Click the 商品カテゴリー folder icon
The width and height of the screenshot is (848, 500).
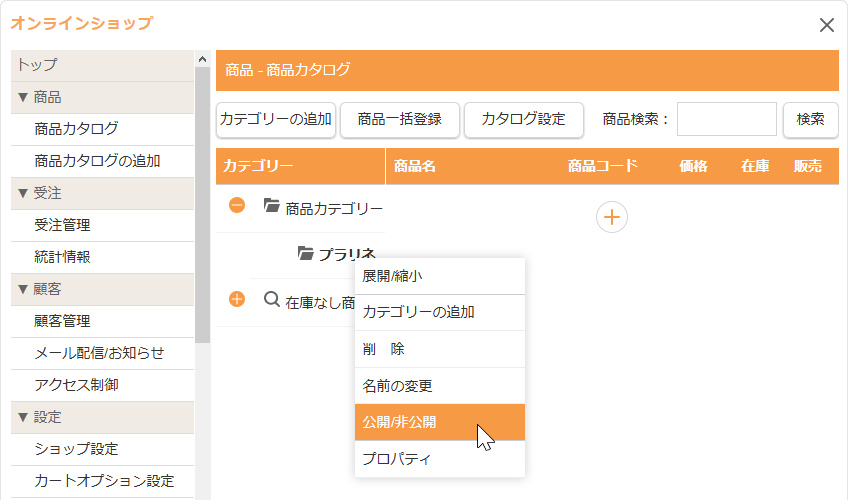[271, 207]
